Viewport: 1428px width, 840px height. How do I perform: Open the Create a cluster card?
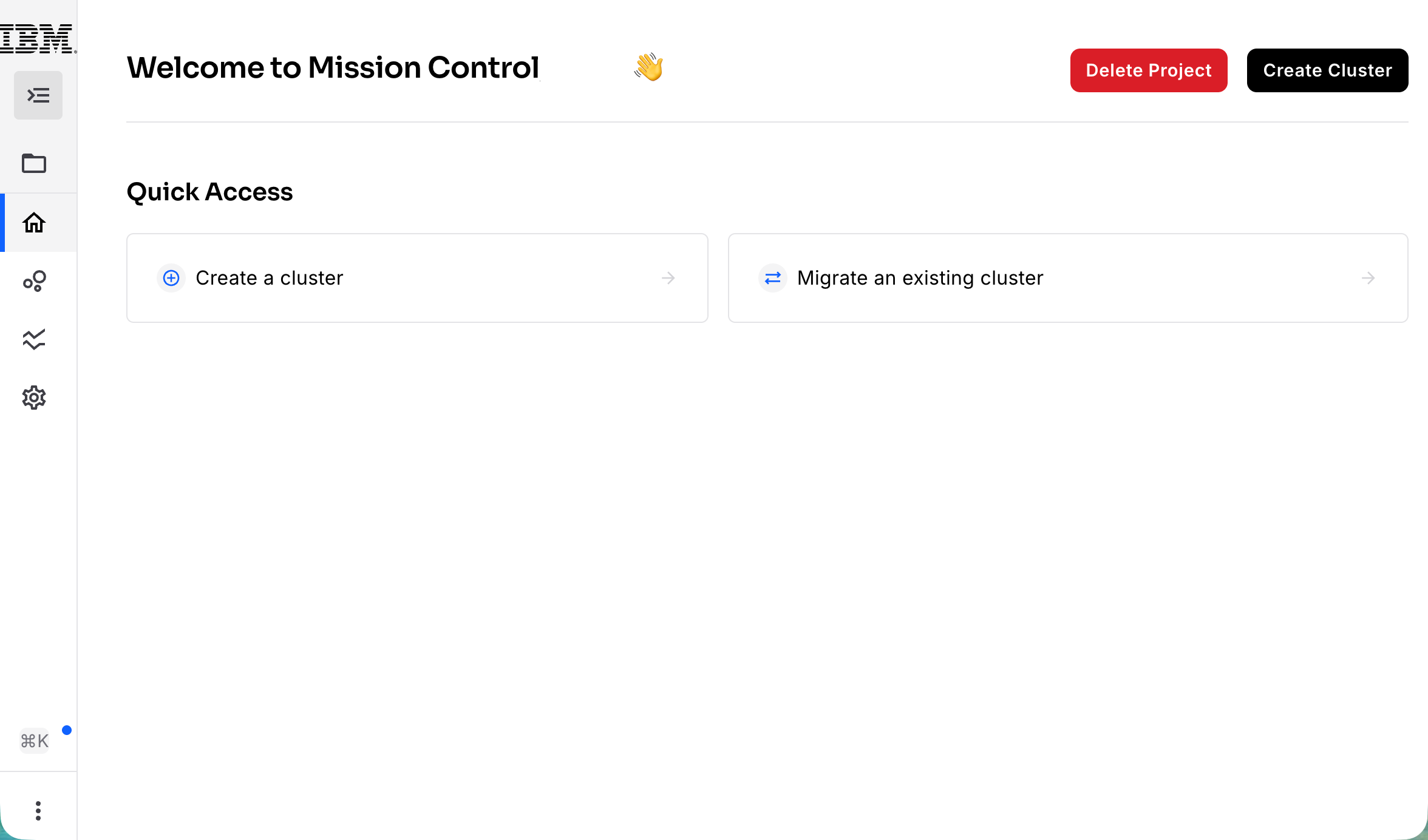pyautogui.click(x=417, y=278)
